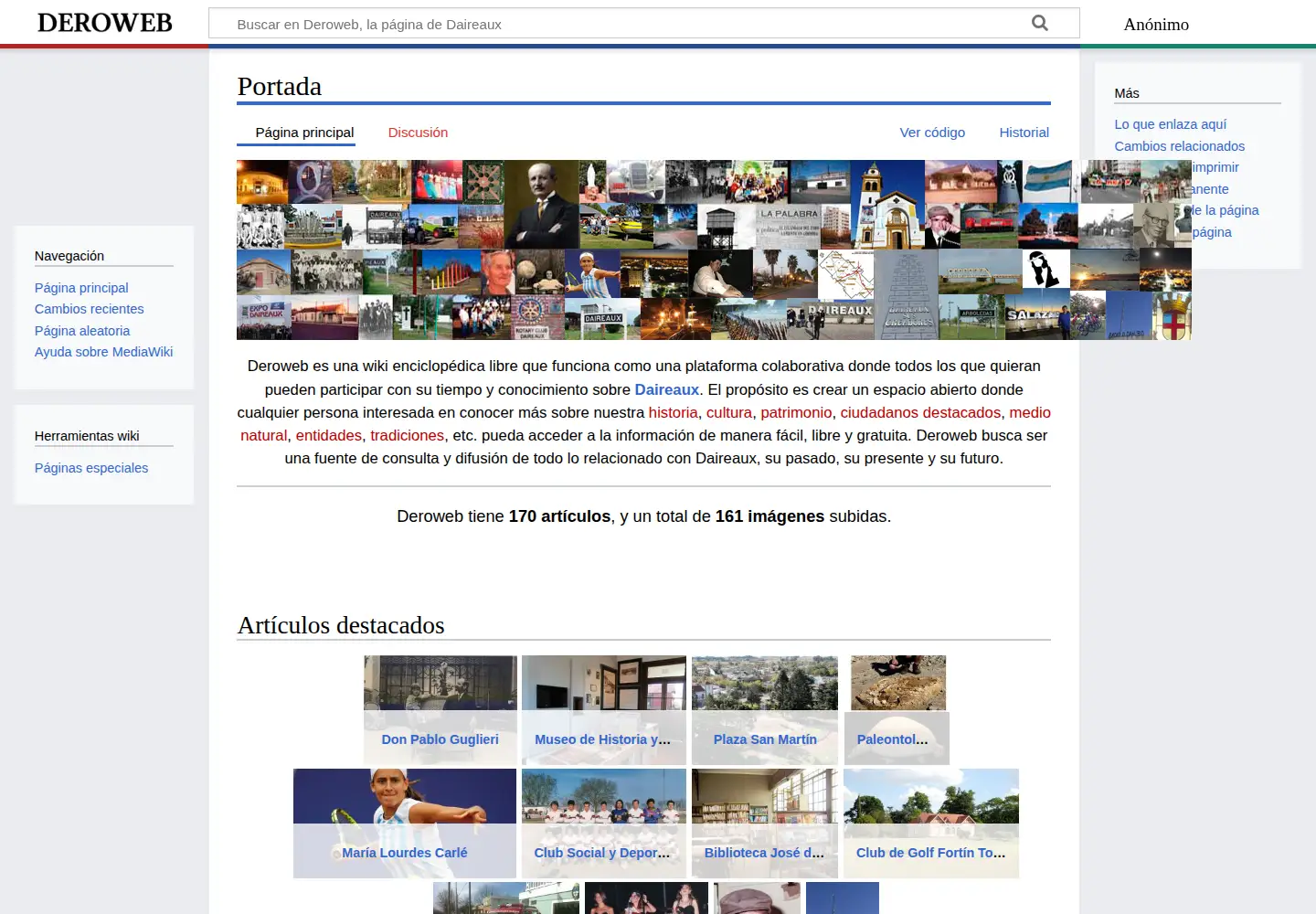Screen dimensions: 1316x914
Task: Click the Daireaux photo collage banner
Action: click(714, 250)
